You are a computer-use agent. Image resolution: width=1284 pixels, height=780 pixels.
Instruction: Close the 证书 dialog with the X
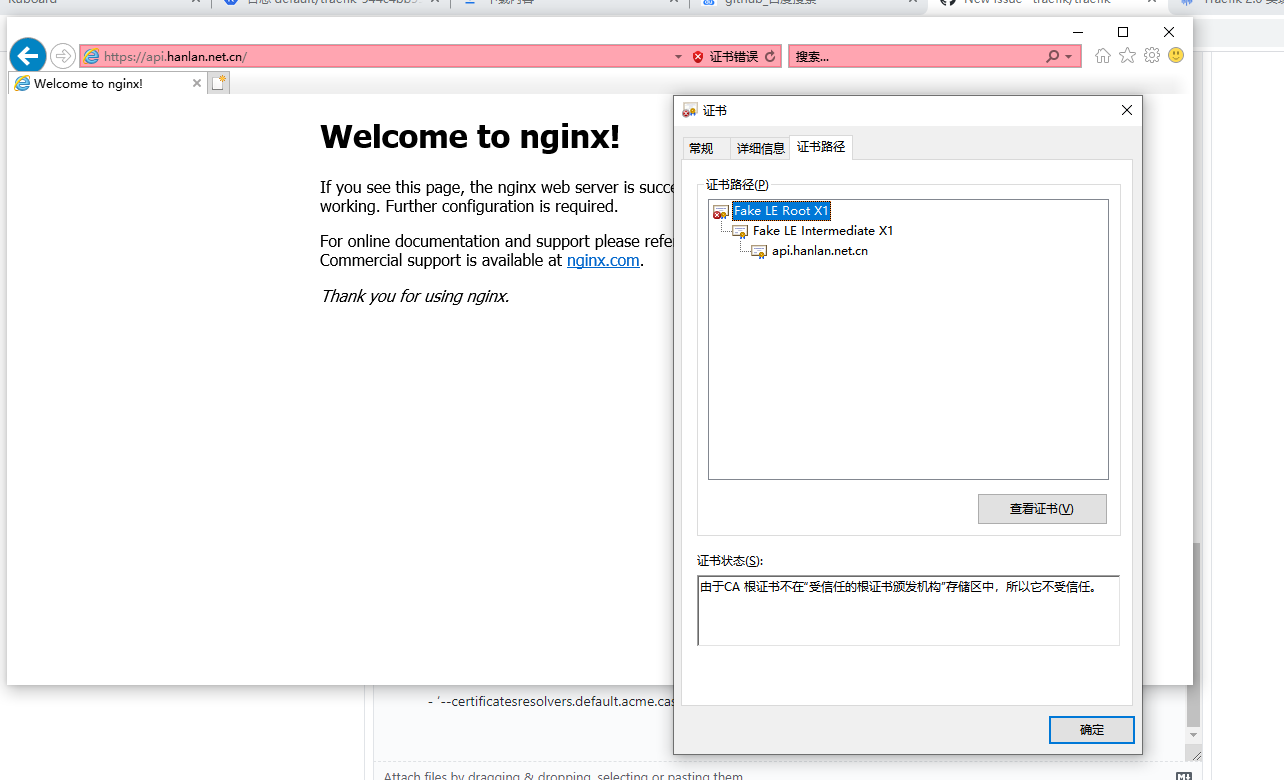(1127, 110)
